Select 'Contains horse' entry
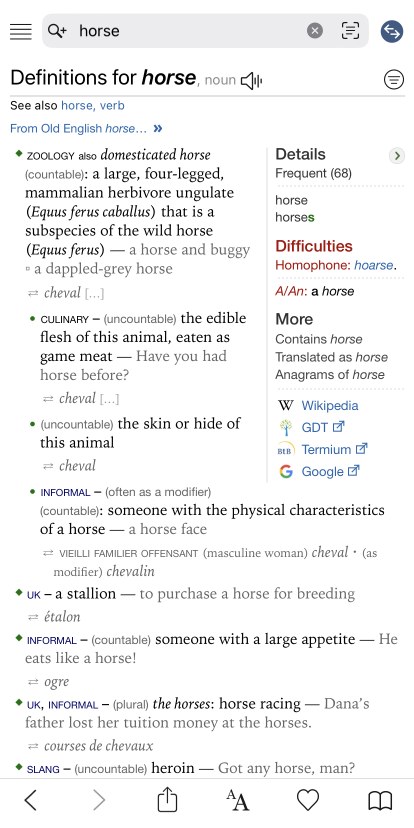 tap(319, 339)
